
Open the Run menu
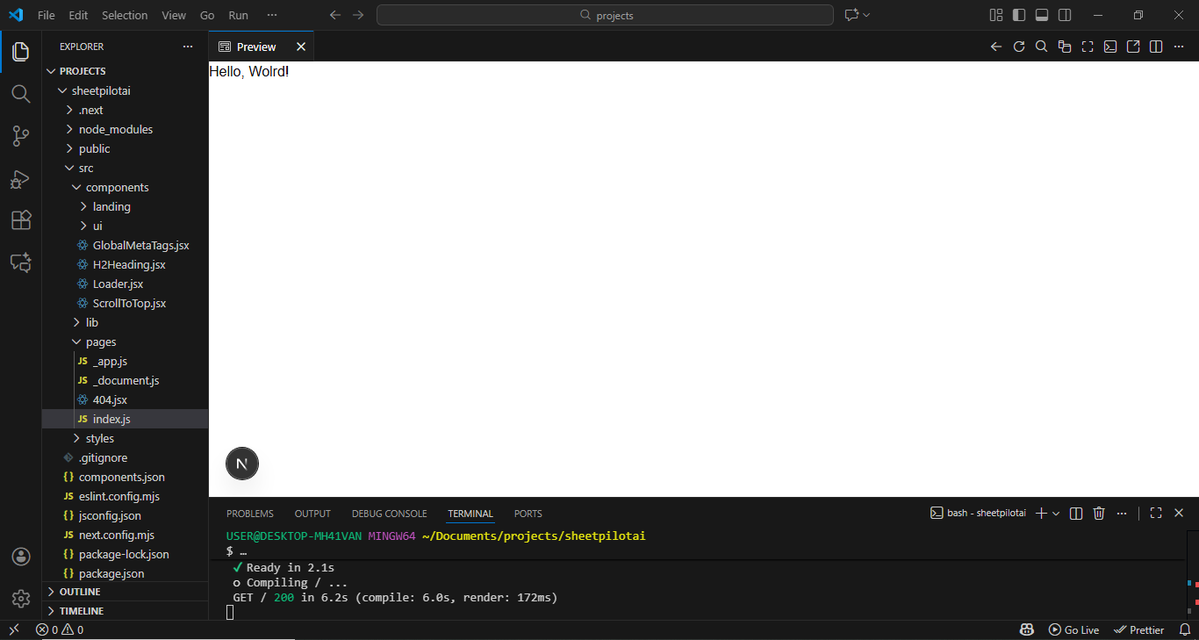pos(239,15)
